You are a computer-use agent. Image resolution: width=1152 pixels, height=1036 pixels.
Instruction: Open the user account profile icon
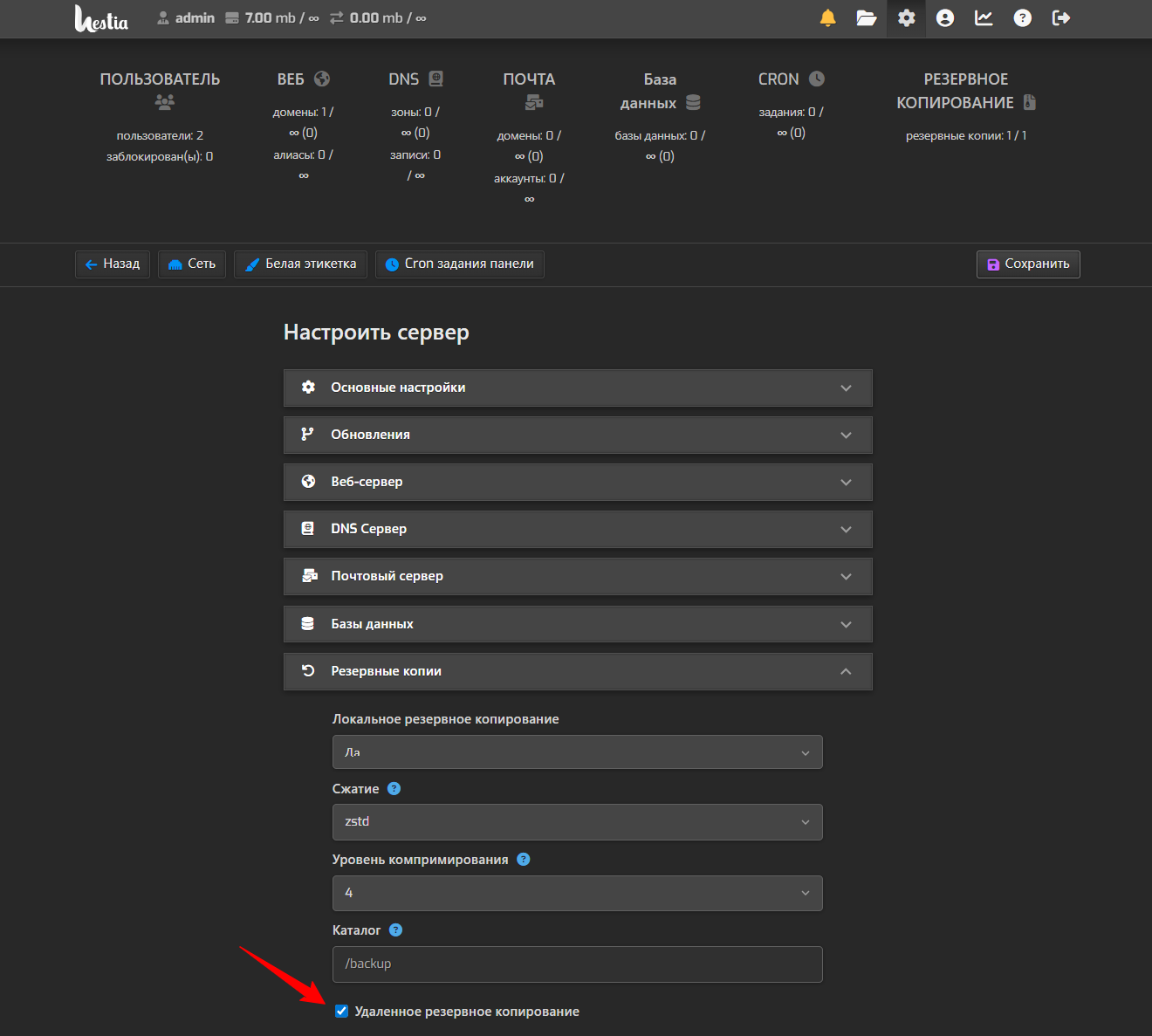point(945,17)
